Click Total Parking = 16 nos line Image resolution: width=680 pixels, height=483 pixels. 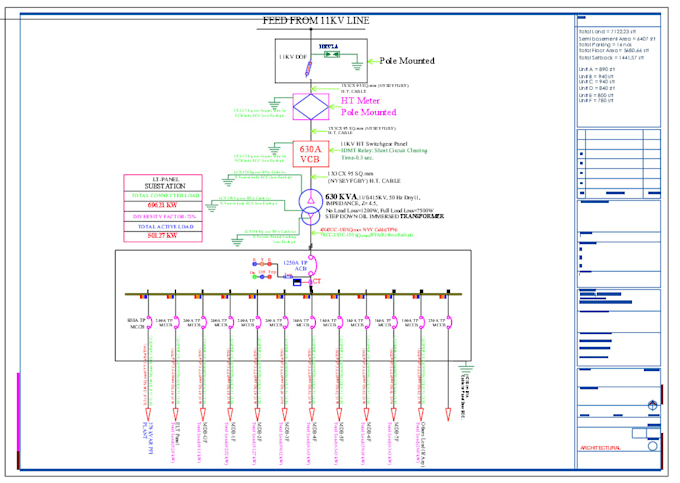(605, 45)
